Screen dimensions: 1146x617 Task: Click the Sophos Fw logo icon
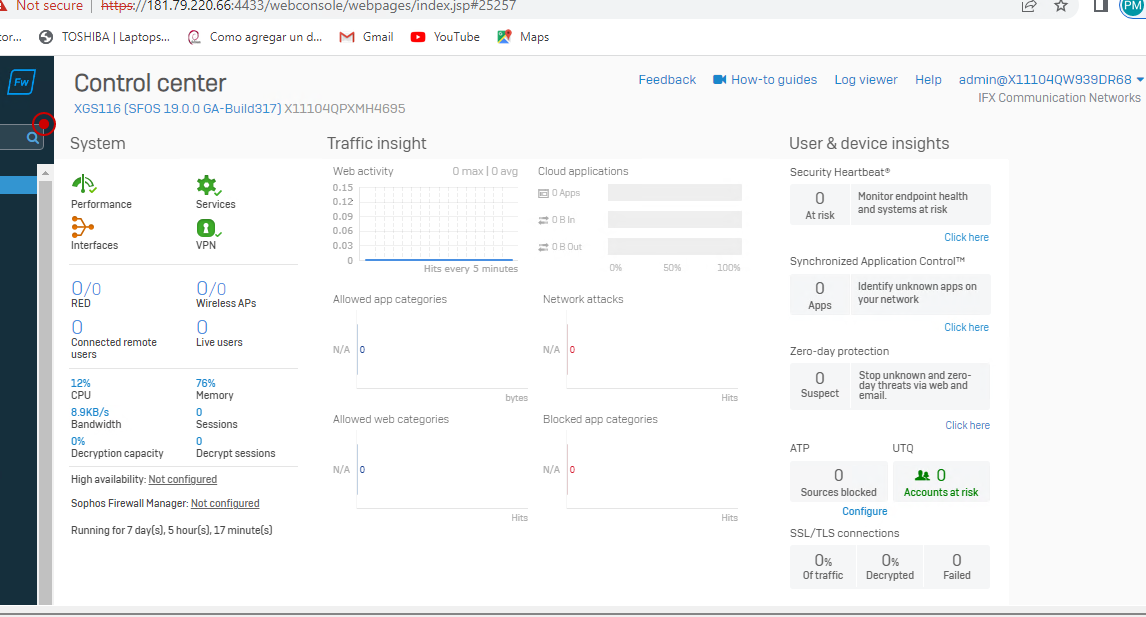pos(22,83)
